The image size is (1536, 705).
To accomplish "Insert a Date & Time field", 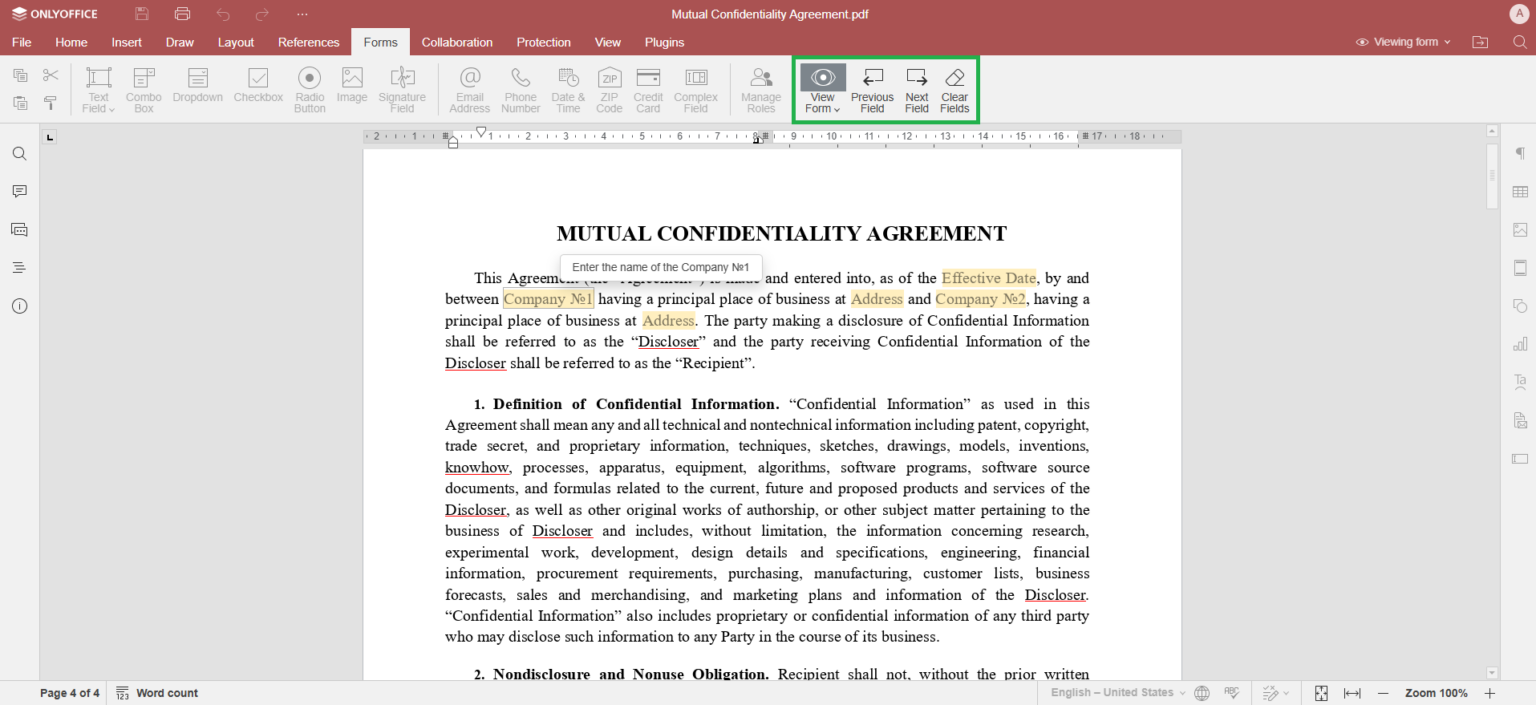I will pyautogui.click(x=568, y=90).
